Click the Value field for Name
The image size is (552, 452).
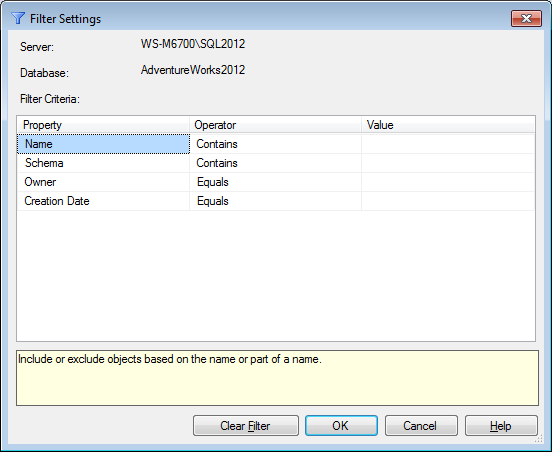448,144
